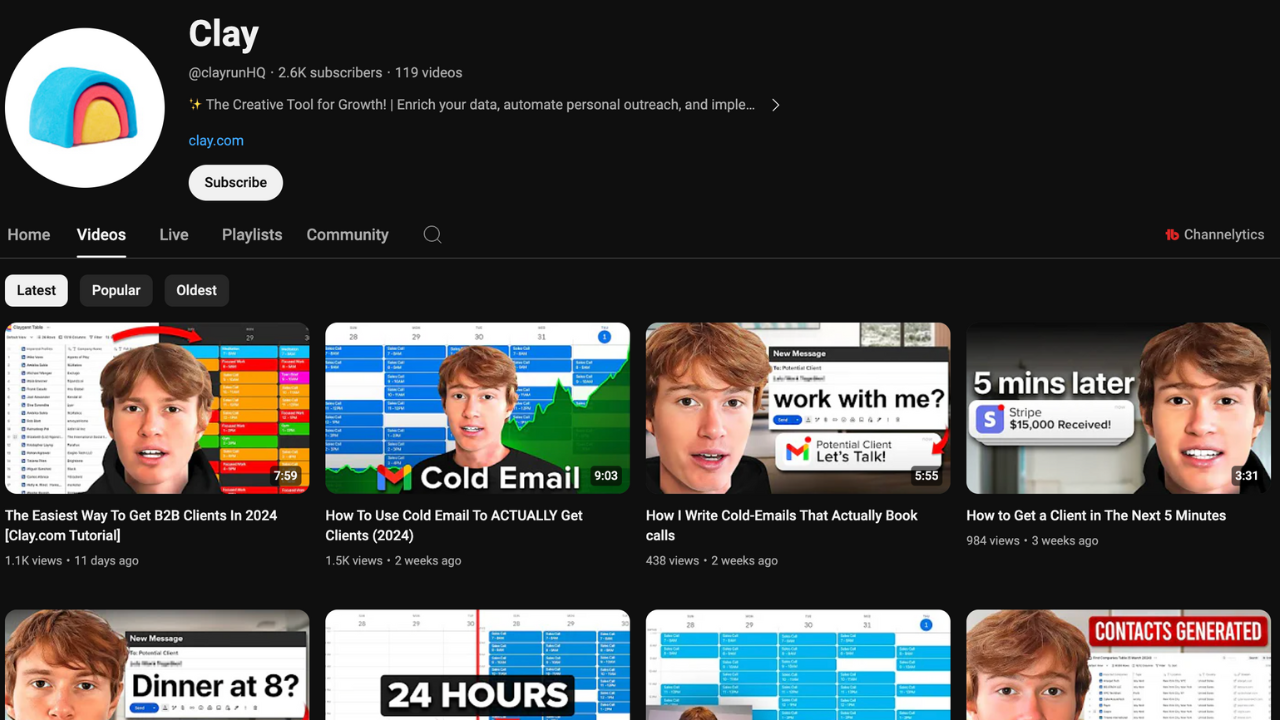
Task: Open the '5 mins later' 3:31 thumbnail
Action: click(1118, 408)
